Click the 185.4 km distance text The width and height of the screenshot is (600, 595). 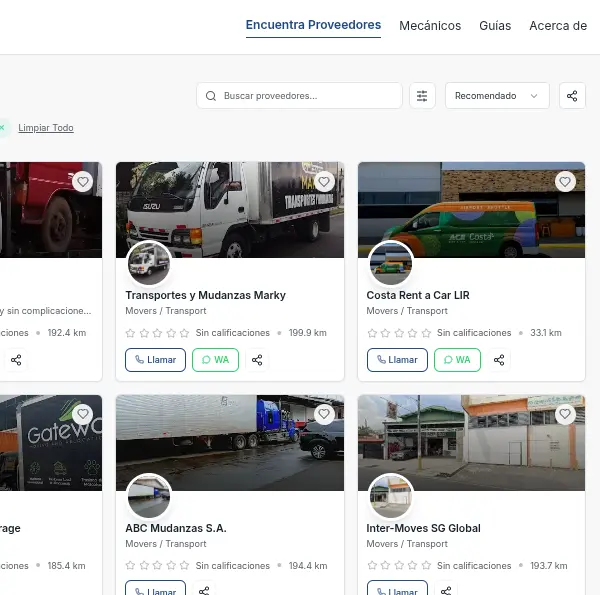tap(67, 566)
